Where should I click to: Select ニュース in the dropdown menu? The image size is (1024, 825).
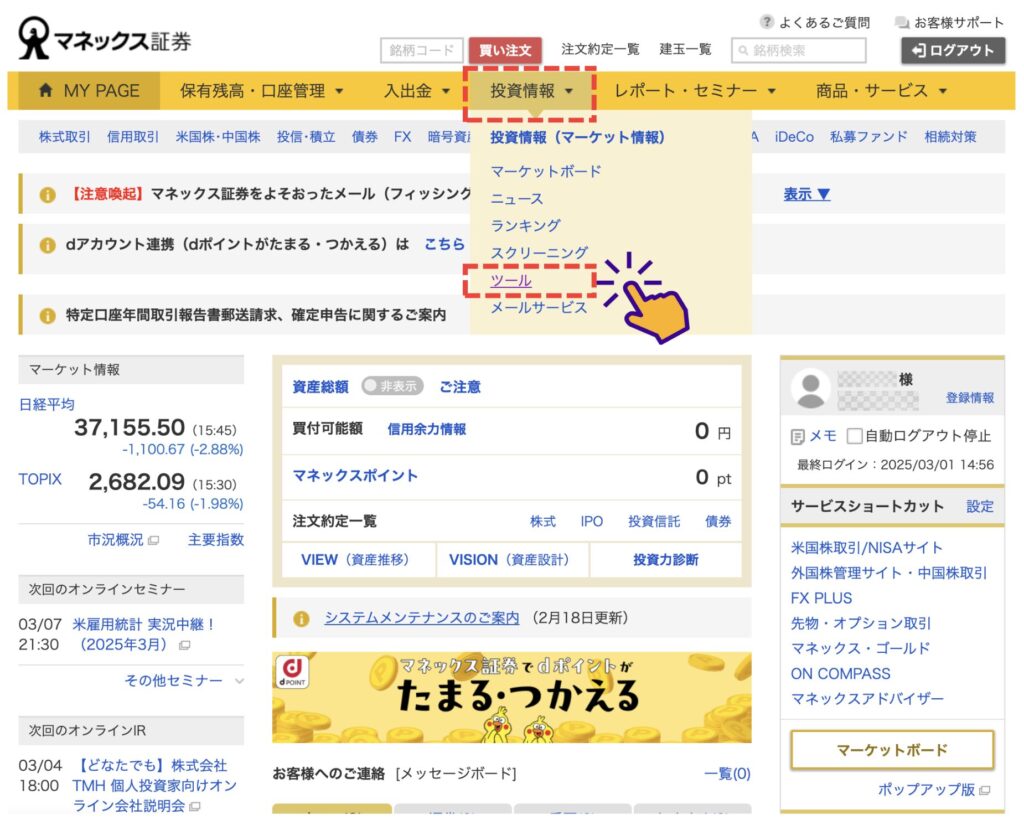517,199
